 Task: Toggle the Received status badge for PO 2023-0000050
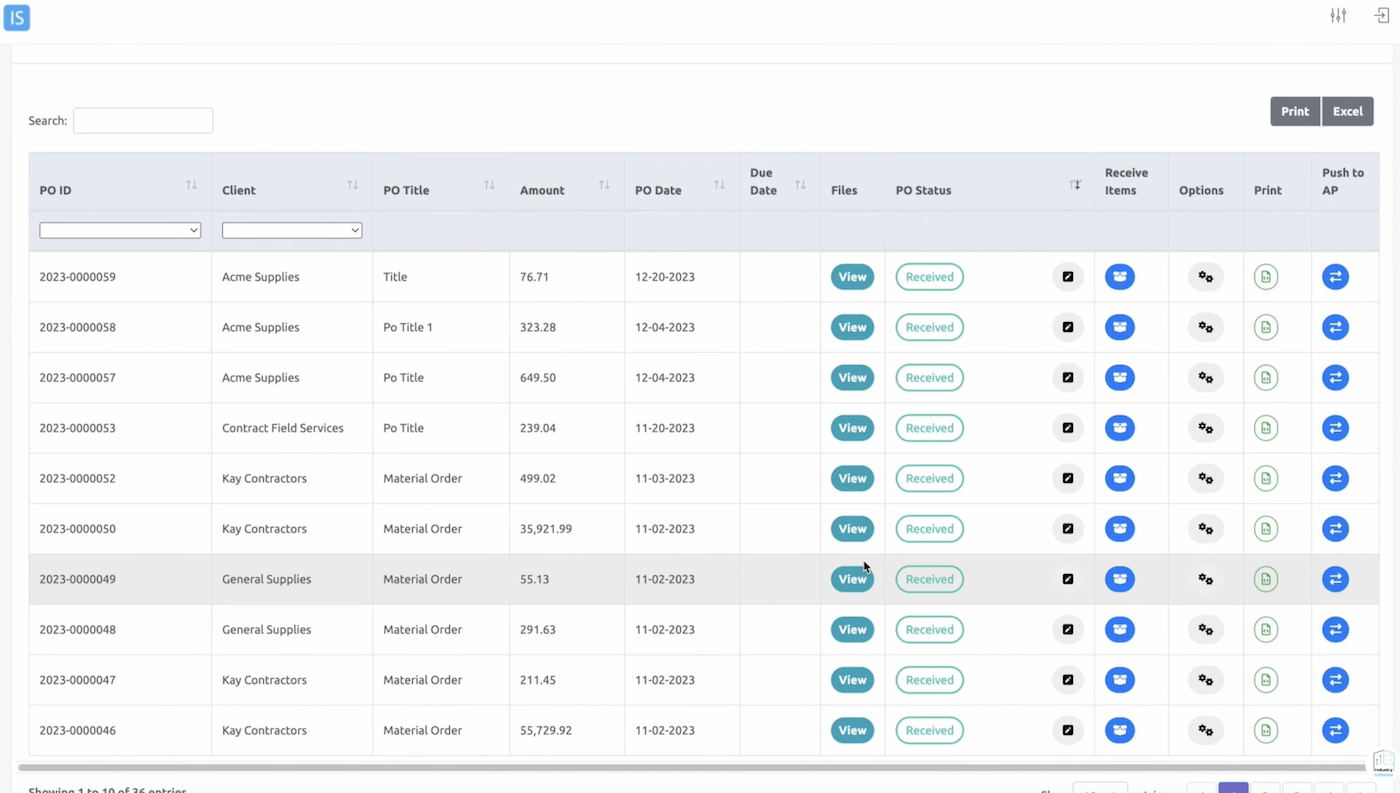click(929, 528)
